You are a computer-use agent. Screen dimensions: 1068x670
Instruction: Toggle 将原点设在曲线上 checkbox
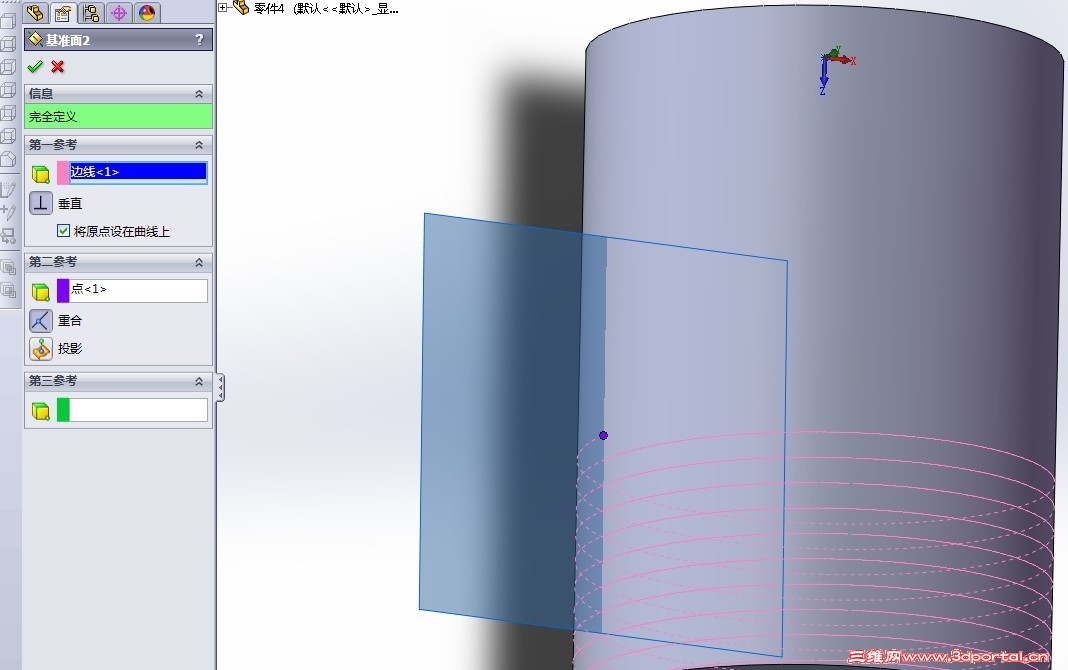pyautogui.click(x=63, y=231)
